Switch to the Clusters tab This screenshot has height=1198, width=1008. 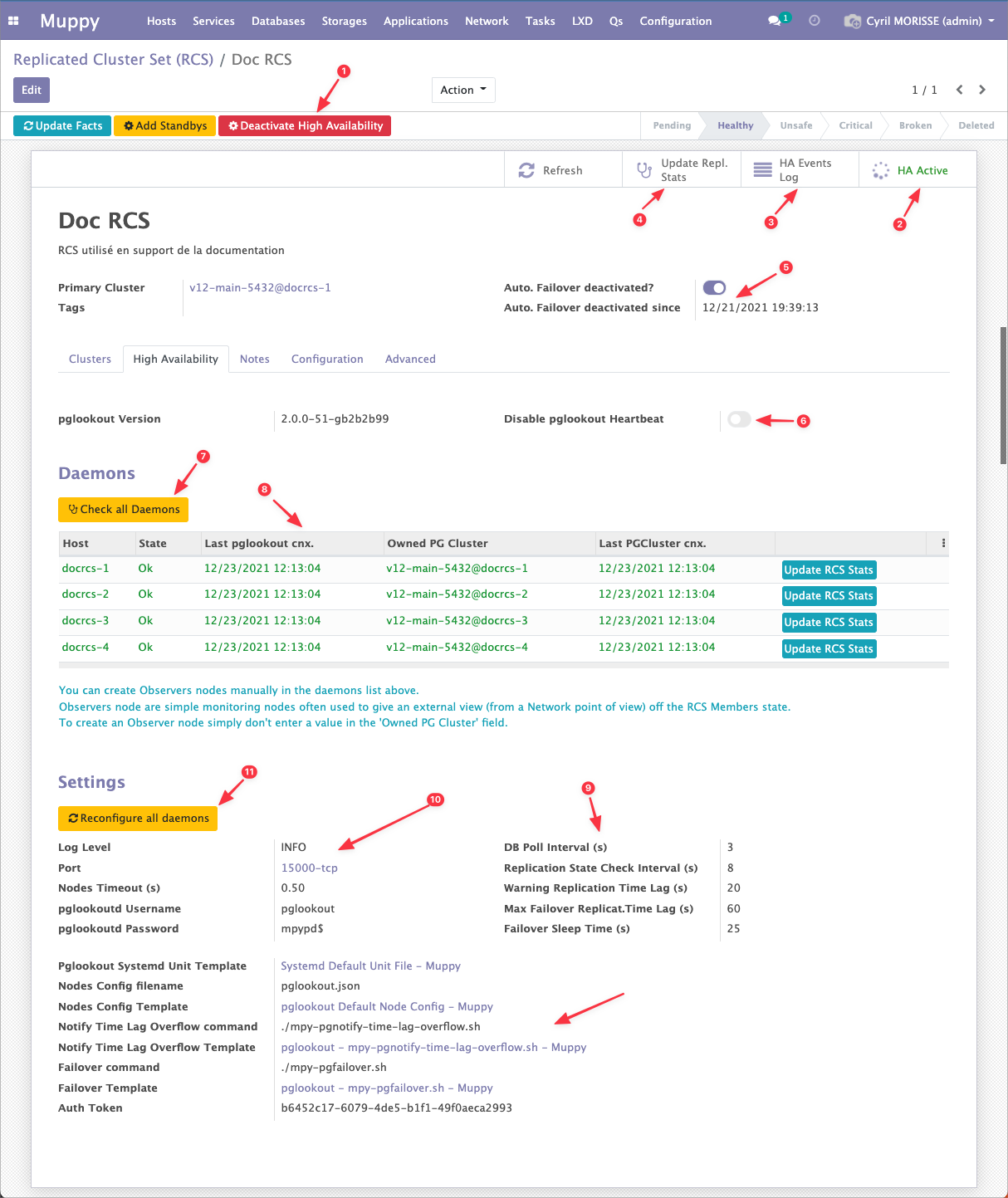pos(90,359)
